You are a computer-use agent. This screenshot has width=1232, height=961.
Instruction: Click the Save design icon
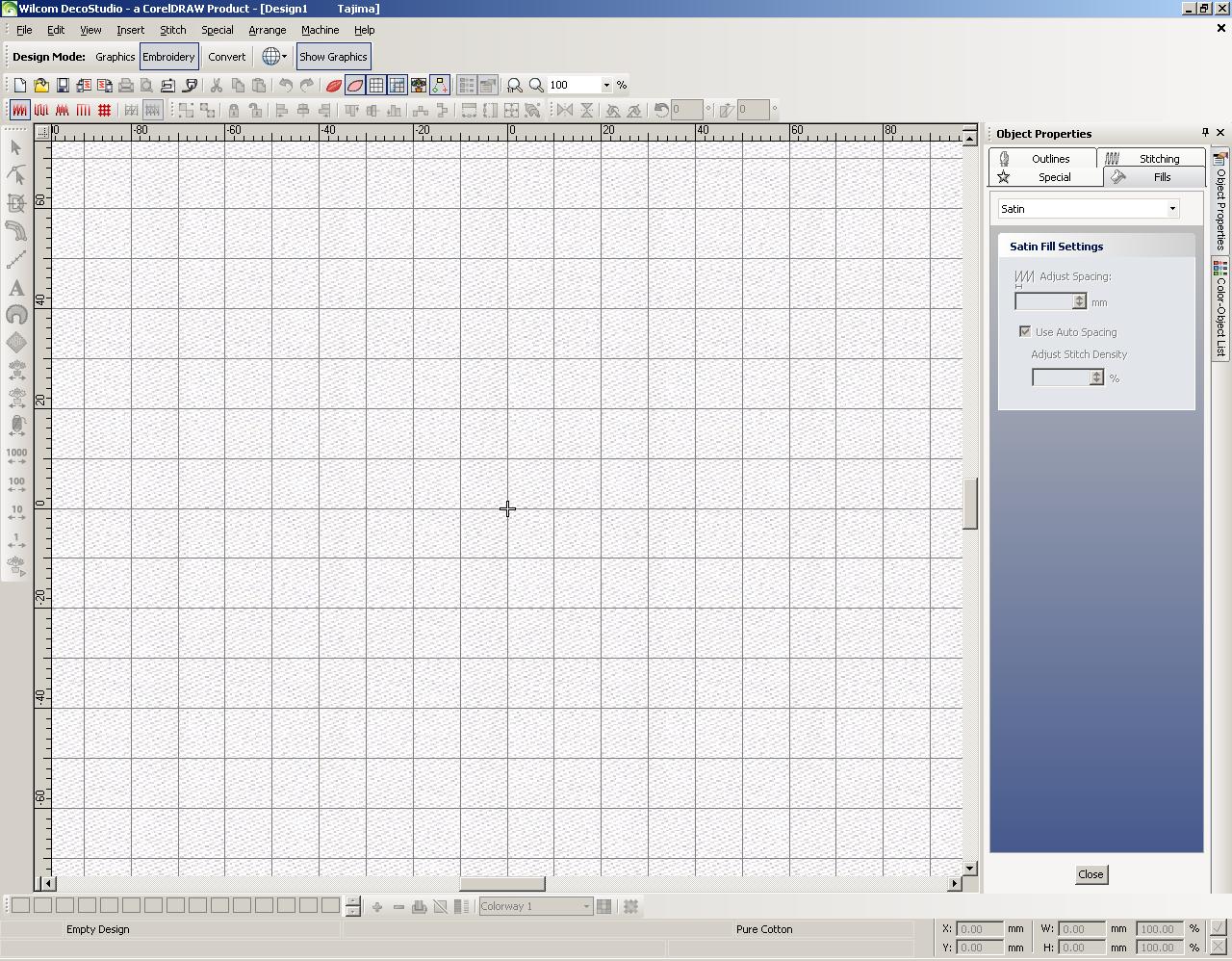(x=63, y=85)
